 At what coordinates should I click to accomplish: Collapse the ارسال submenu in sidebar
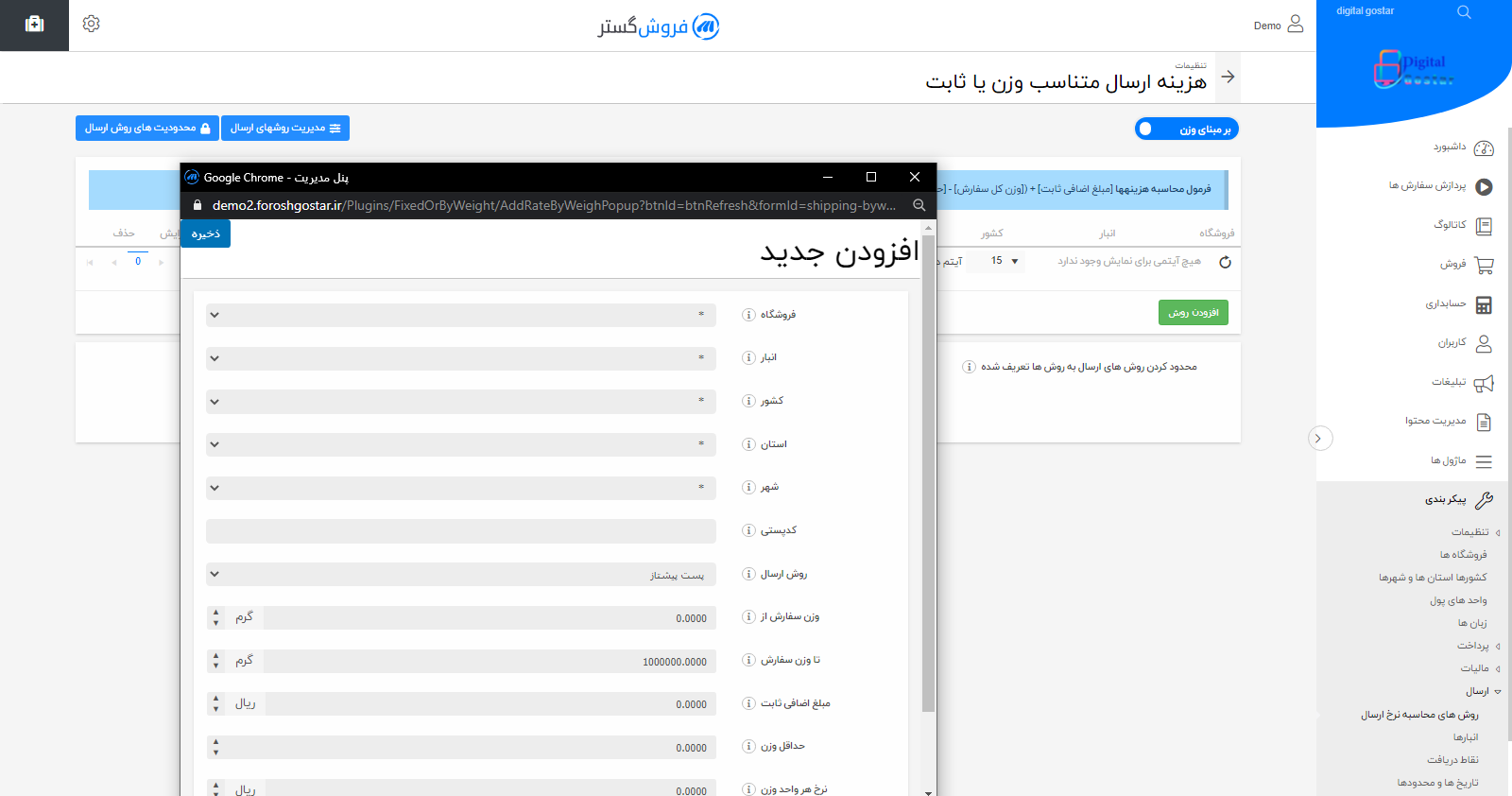(x=1498, y=691)
